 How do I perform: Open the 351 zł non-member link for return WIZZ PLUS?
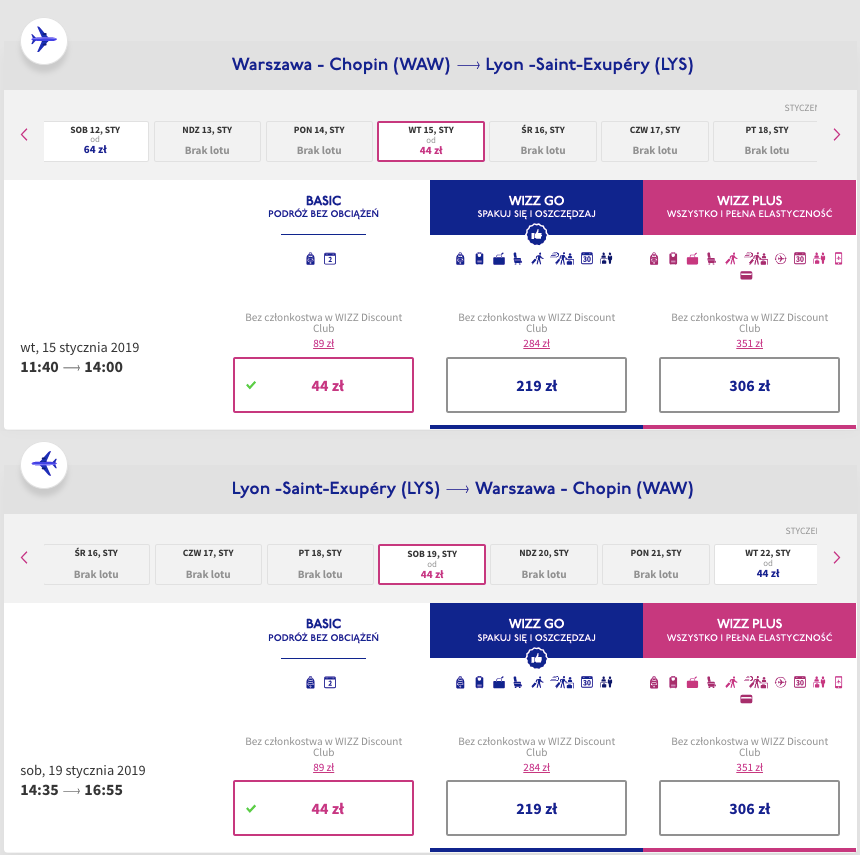coord(749,766)
